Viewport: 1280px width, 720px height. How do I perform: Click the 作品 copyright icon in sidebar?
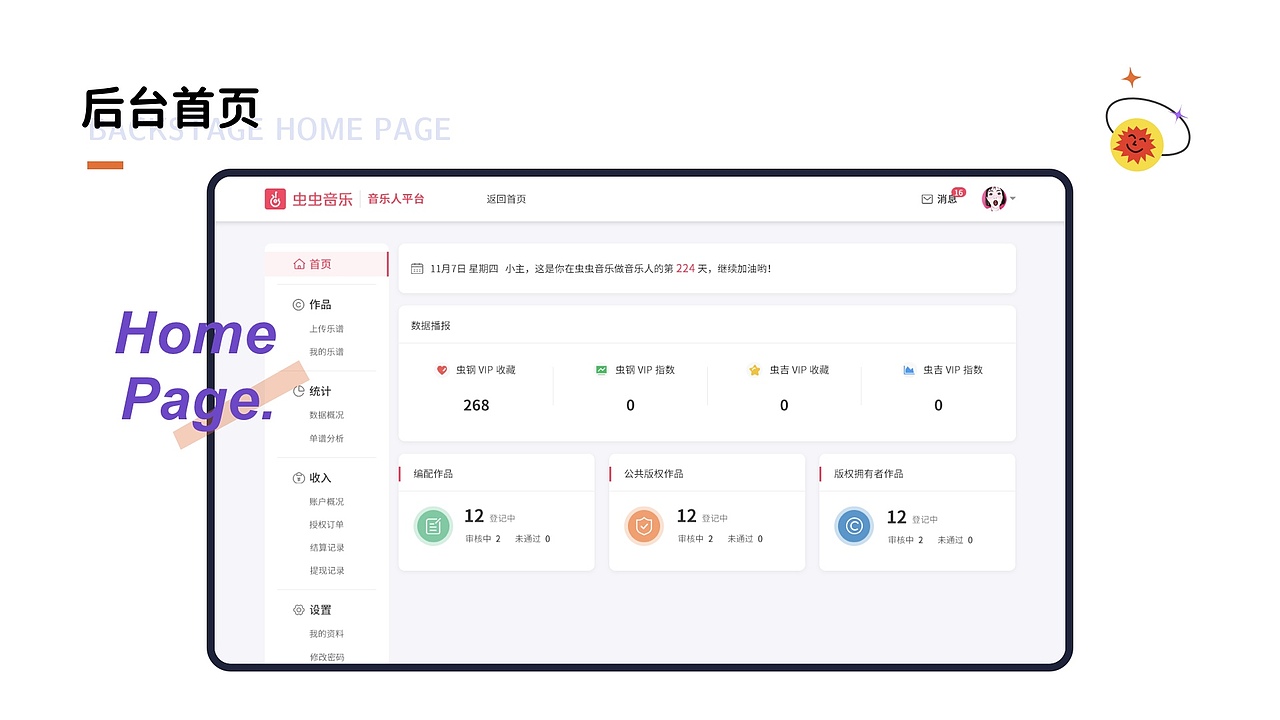(298, 305)
